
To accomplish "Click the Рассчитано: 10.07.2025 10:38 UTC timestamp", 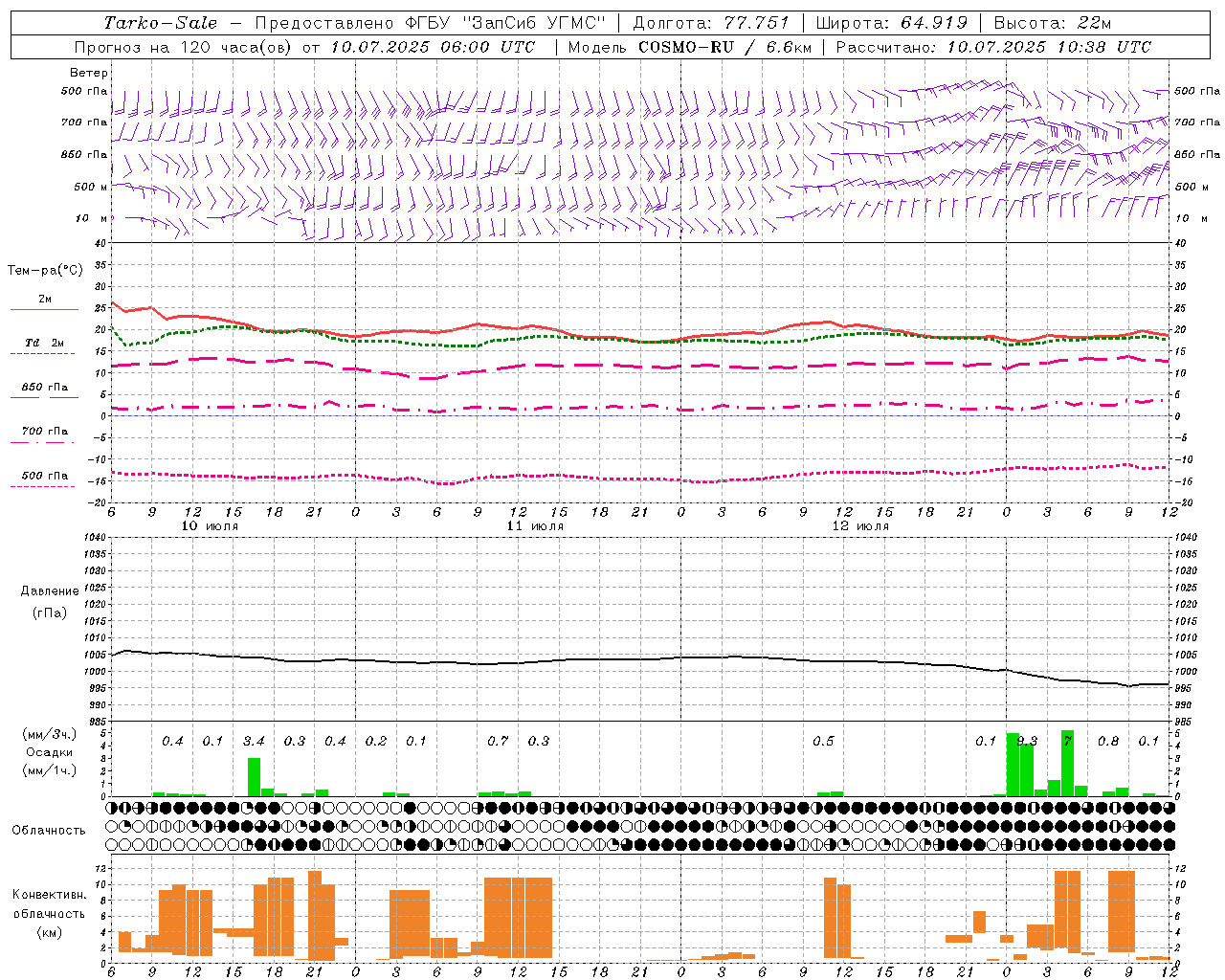I will tap(993, 47).
